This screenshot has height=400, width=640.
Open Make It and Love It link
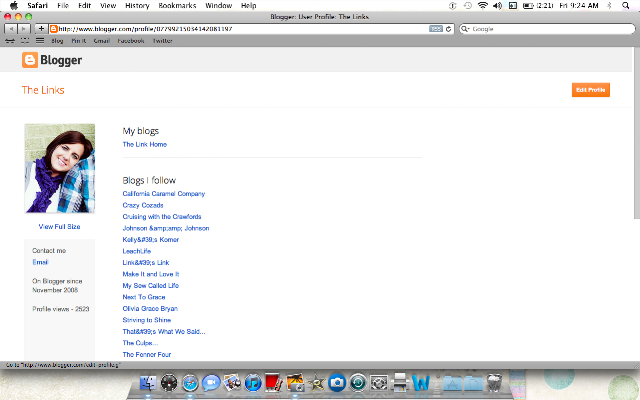151,274
